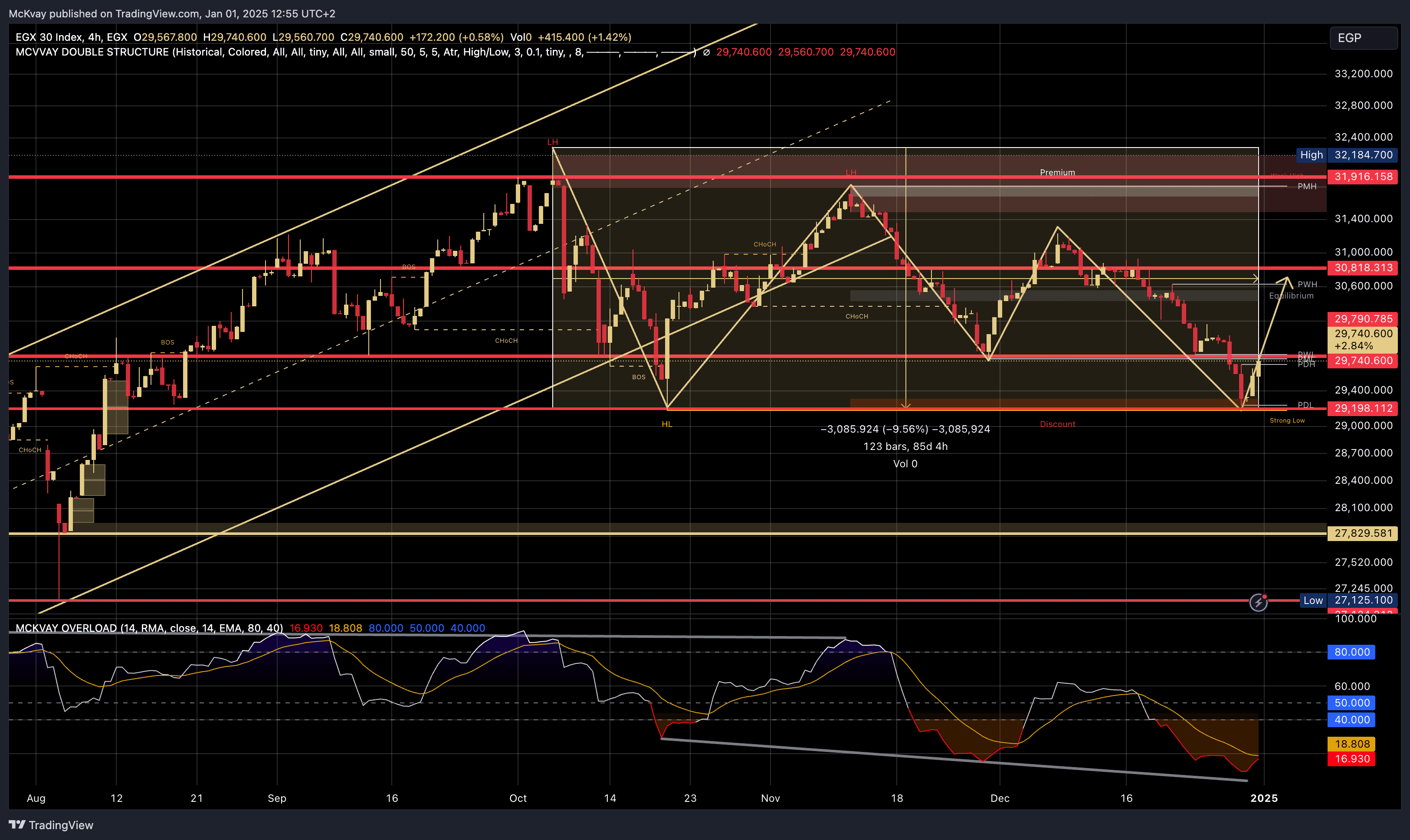Click the ø average symbol in the indicator legend
This screenshot has height=840, width=1410.
click(x=707, y=52)
